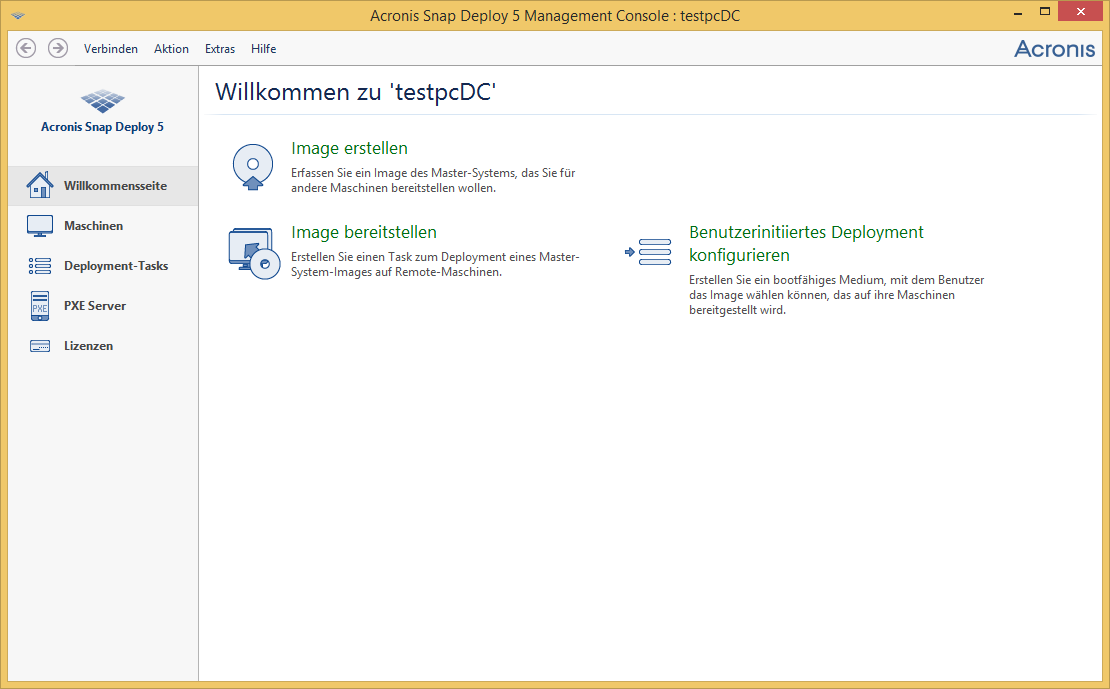Go forward with the right arrow button
Viewport: 1110px width, 689px height.
(x=58, y=48)
